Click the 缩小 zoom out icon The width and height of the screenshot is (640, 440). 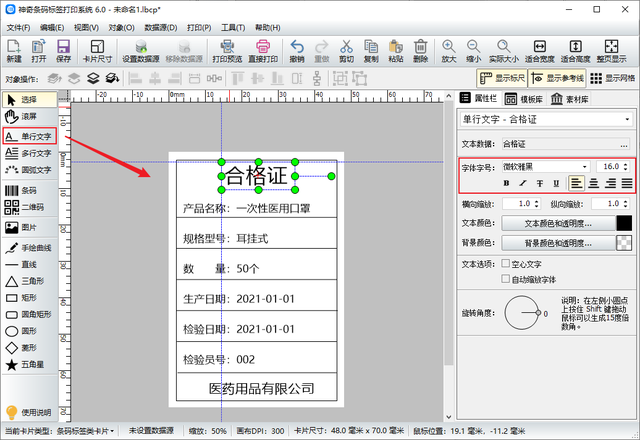tap(473, 51)
